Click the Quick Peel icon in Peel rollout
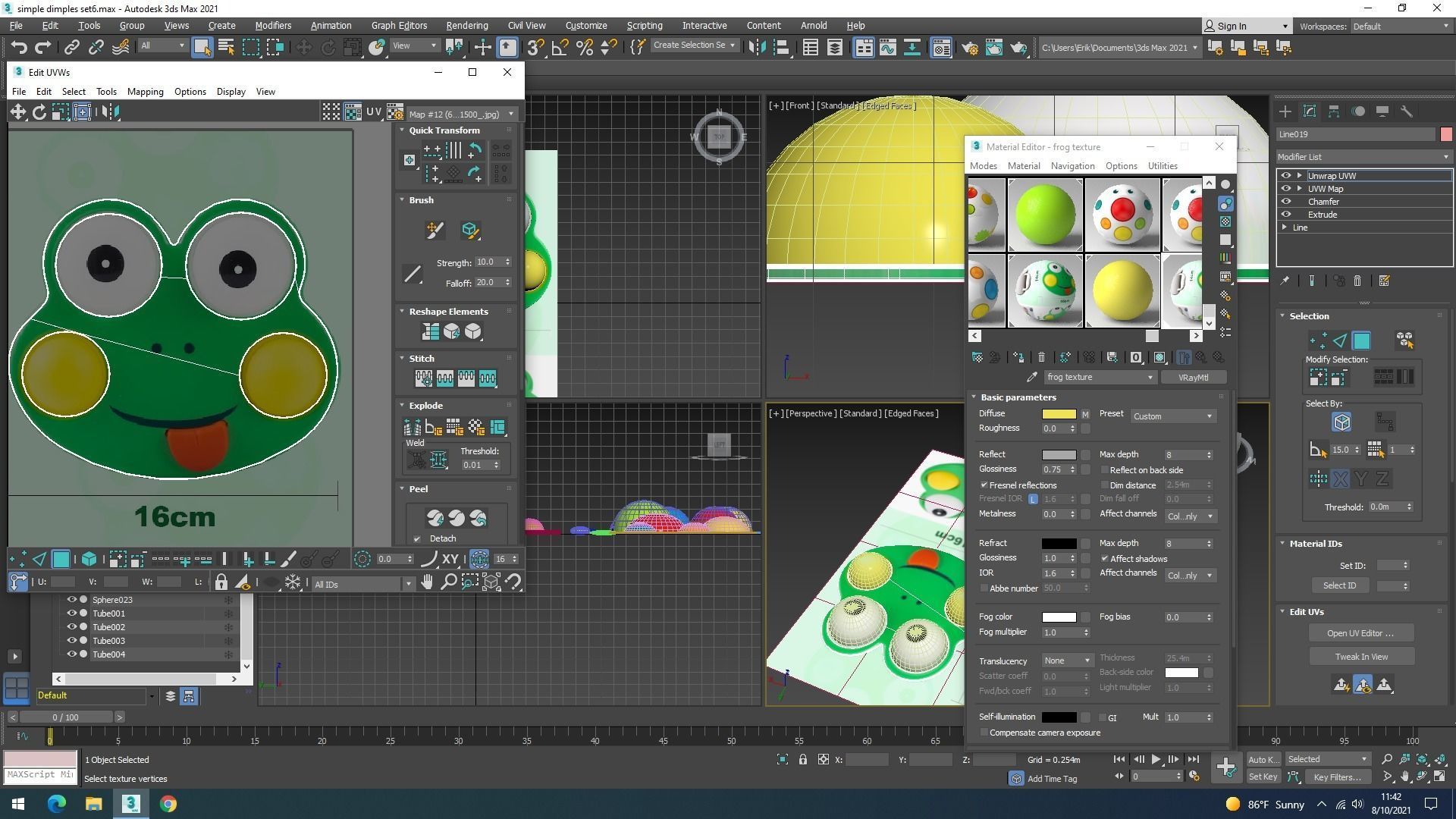This screenshot has width=1456, height=819. (x=435, y=518)
